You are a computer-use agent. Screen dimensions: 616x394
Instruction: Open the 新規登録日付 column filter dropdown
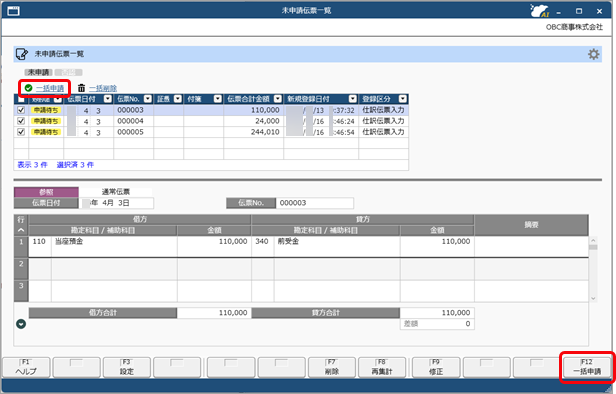[353, 99]
